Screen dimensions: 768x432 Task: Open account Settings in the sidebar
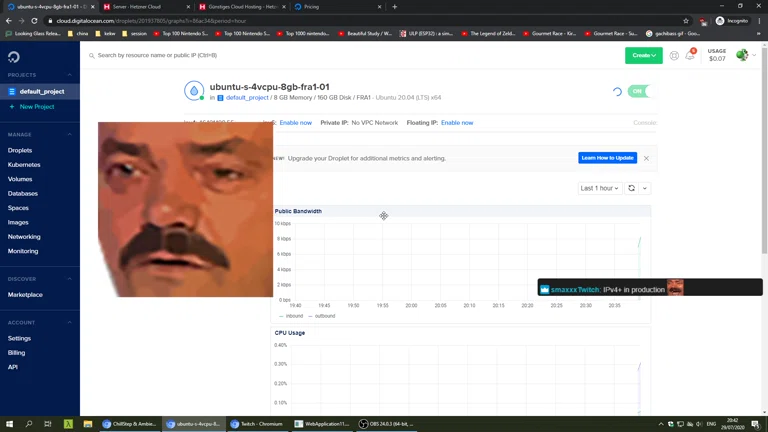pos(19,338)
